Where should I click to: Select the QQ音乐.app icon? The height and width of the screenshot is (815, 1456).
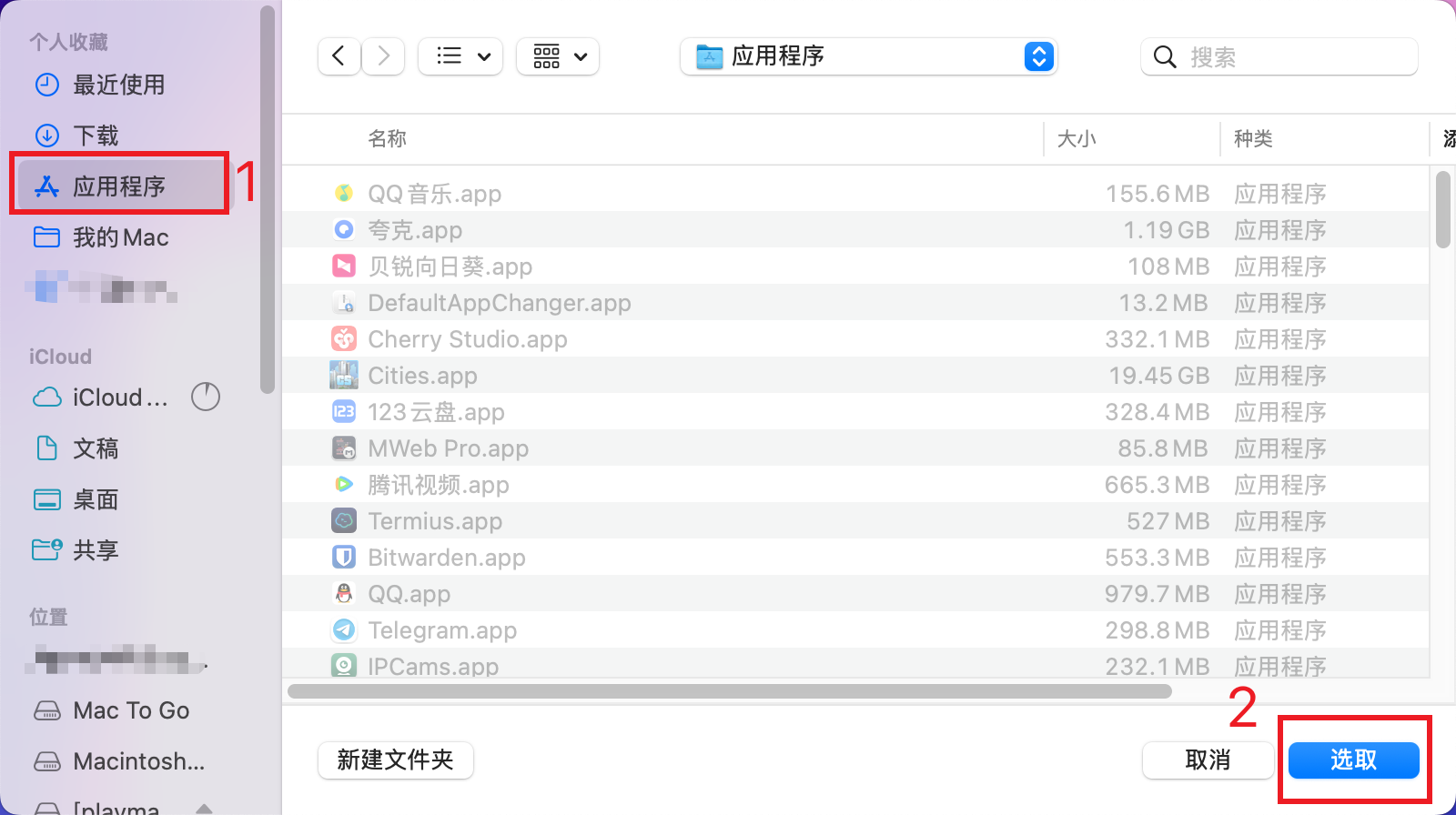pos(344,193)
